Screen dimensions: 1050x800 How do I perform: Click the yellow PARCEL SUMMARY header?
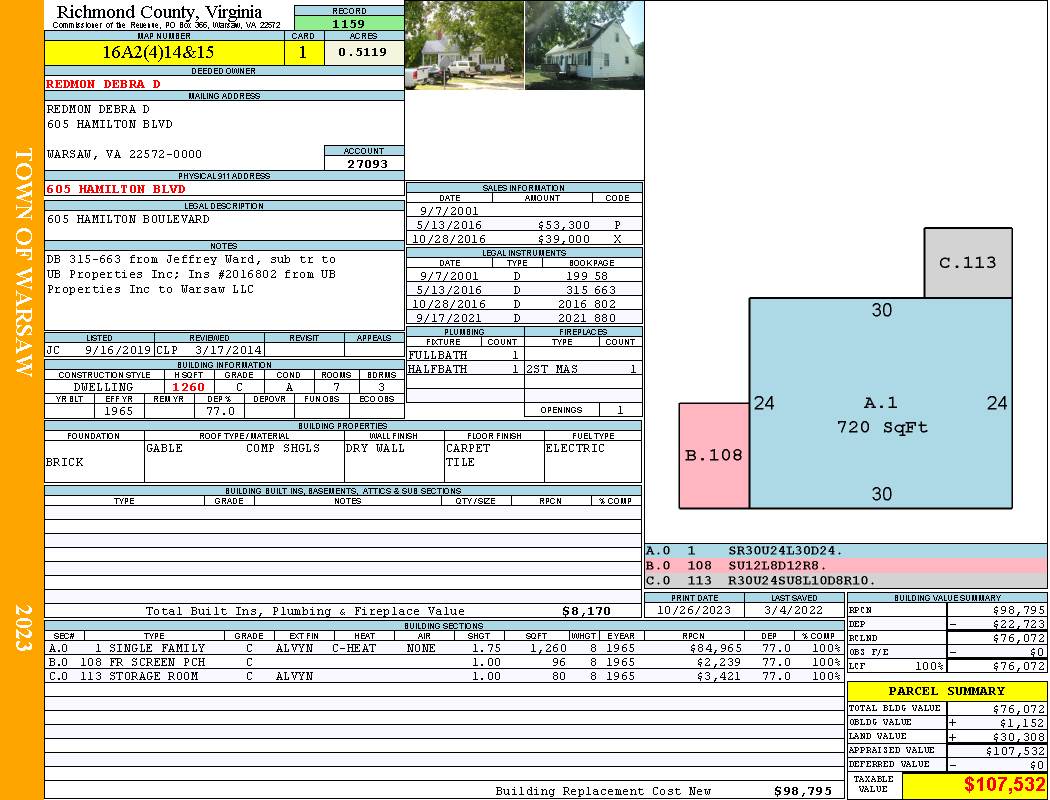point(947,691)
